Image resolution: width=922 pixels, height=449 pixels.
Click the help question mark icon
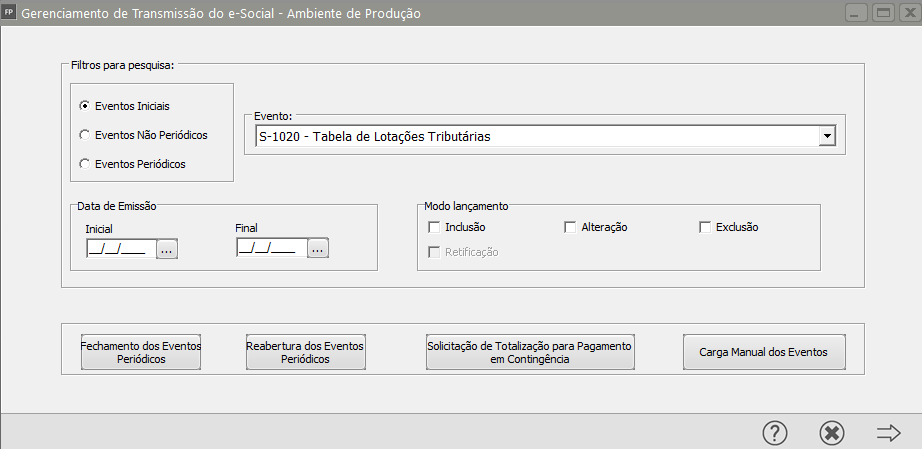pyautogui.click(x=775, y=432)
